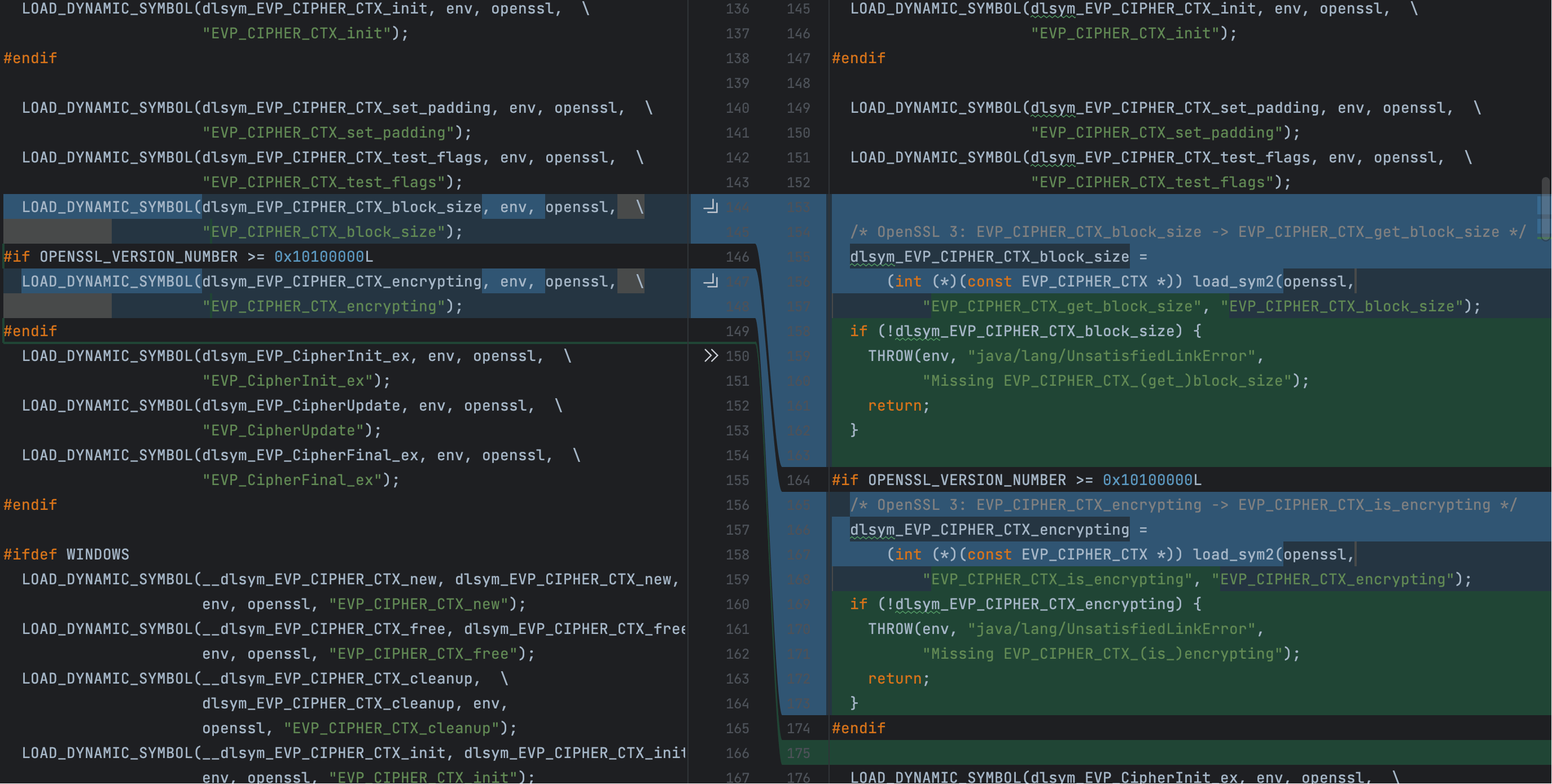Click right-pane LOAD_DYNAMIC_SYMBOL set_padding line 149
This screenshot has height=784, width=1552.
click(x=1166, y=108)
